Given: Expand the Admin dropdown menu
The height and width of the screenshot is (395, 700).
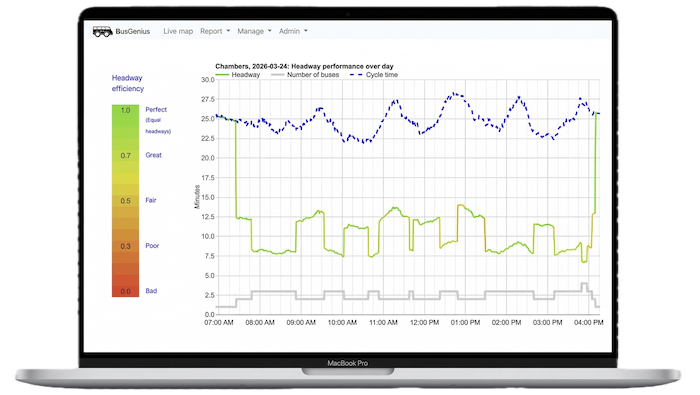Looking at the screenshot, I should click(293, 31).
